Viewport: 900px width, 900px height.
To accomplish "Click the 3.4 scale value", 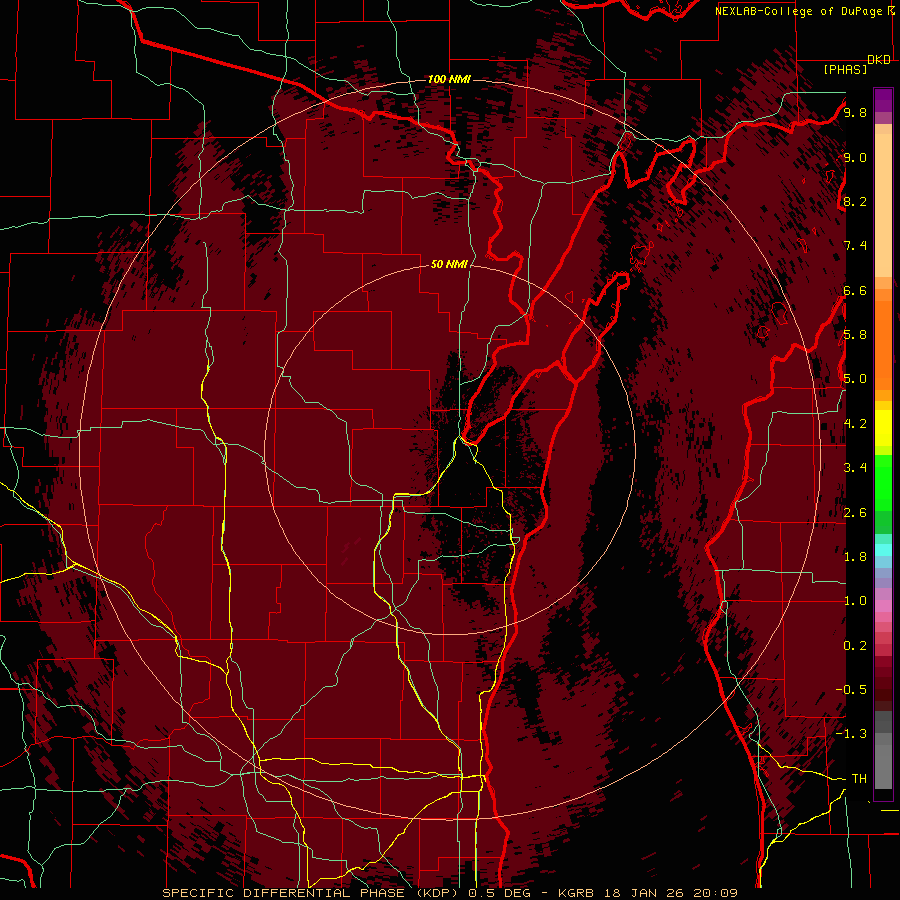I will coord(855,468).
